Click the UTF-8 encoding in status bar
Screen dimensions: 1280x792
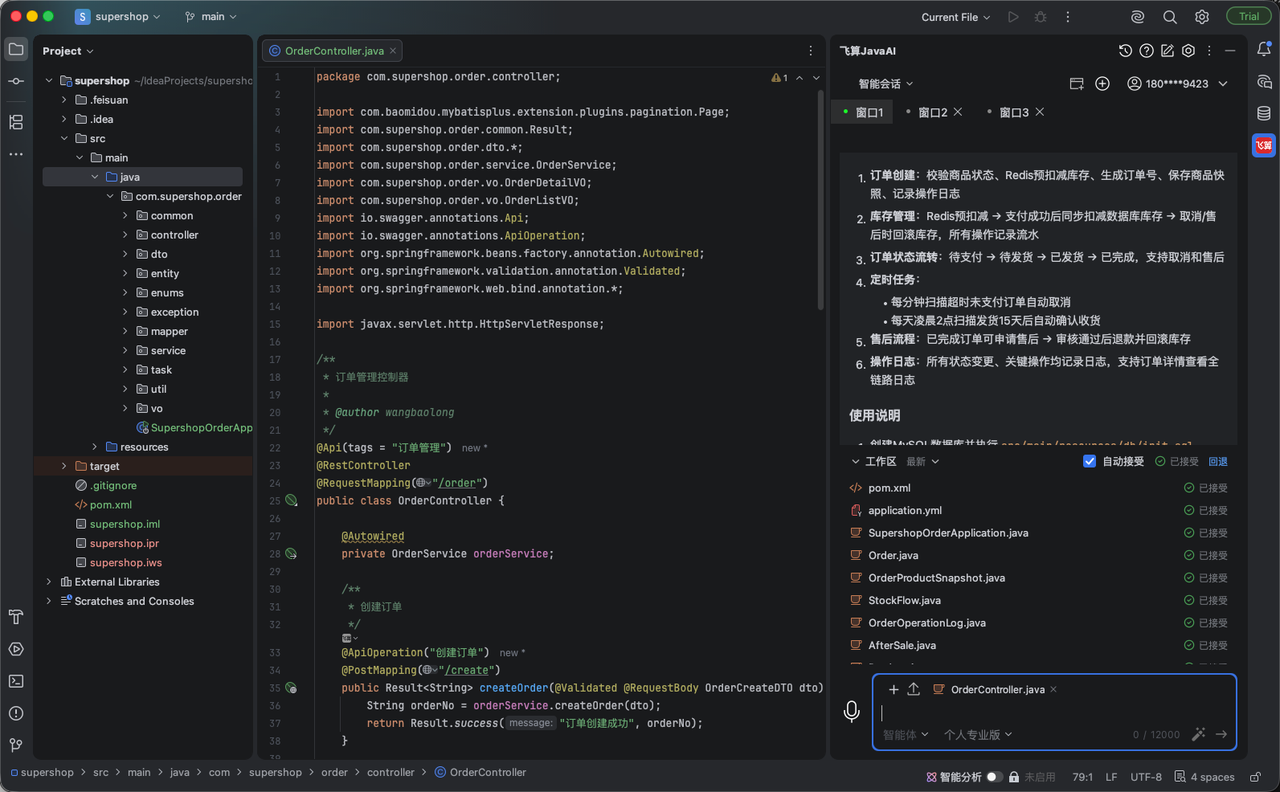pyautogui.click(x=1146, y=776)
